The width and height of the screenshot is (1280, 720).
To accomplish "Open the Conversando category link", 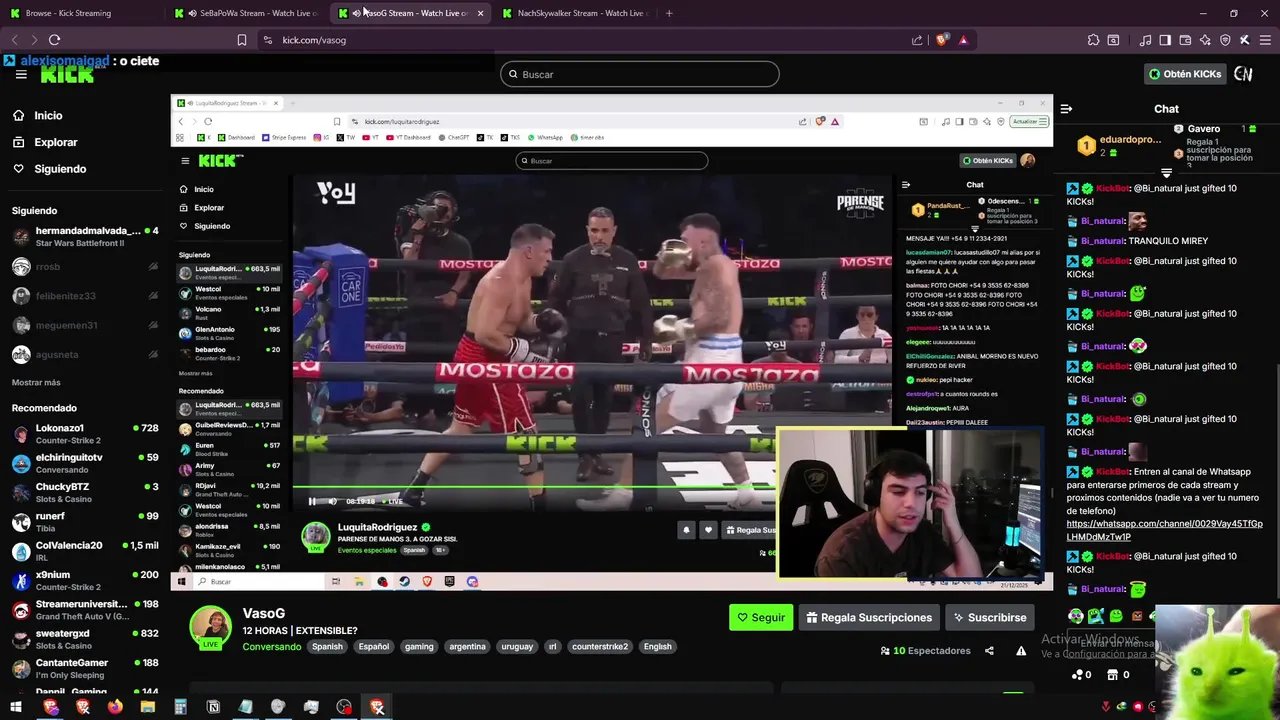I will tap(272, 647).
